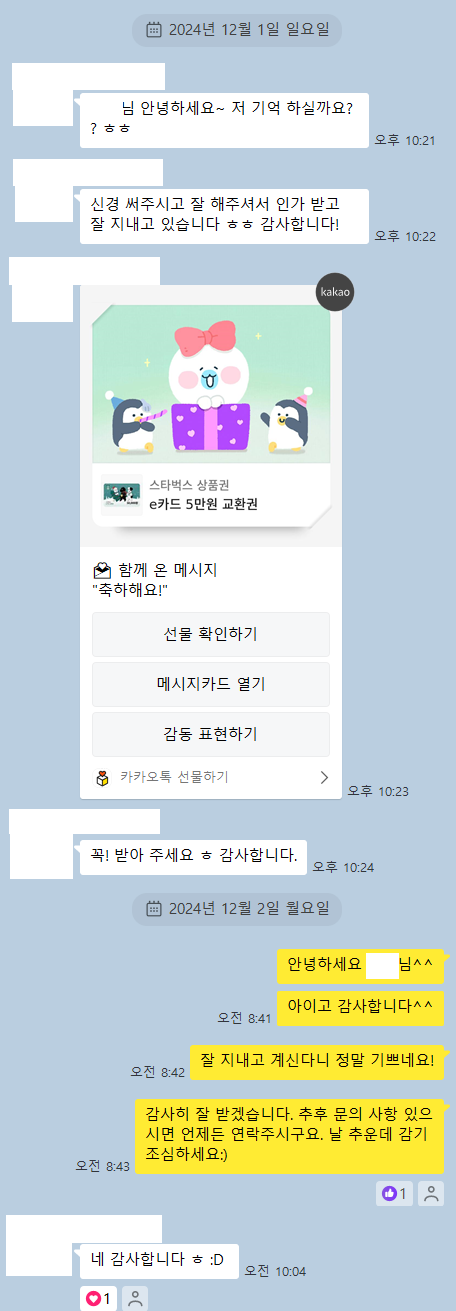The width and height of the screenshot is (456, 1311).
Task: Open the 2024년 12월 2일 월요일 date header
Action: pos(237,908)
